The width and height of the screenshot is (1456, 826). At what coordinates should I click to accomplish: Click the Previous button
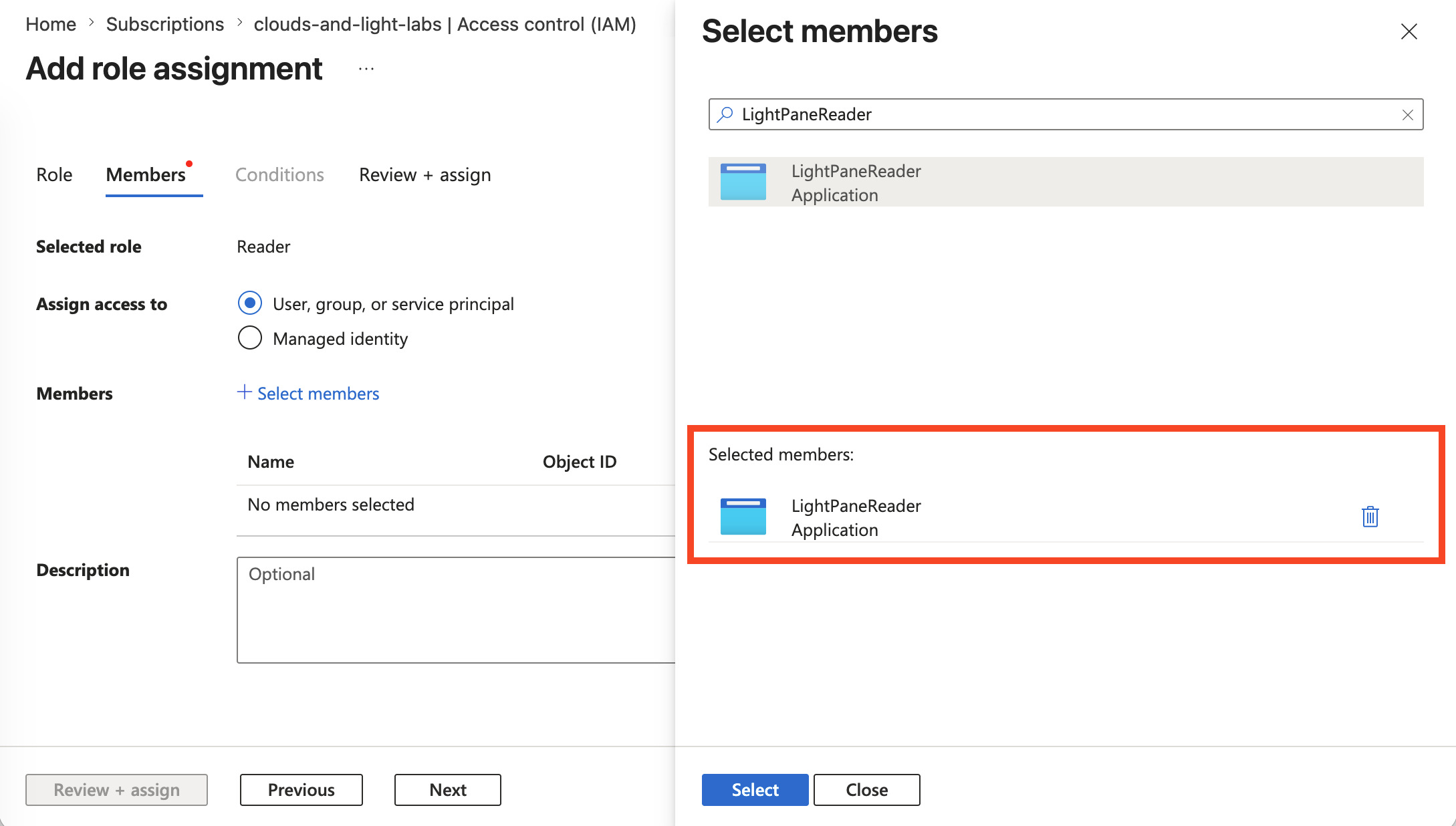pyautogui.click(x=301, y=790)
